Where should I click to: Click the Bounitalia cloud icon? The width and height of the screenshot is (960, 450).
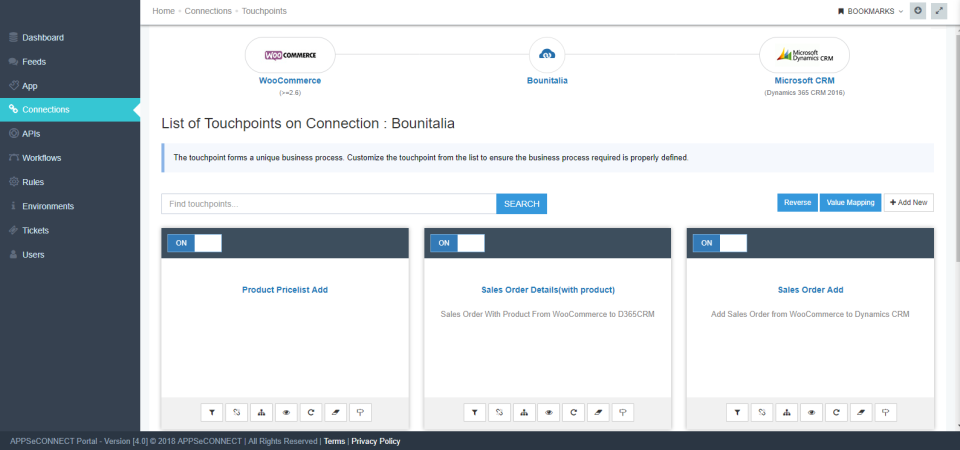click(547, 55)
